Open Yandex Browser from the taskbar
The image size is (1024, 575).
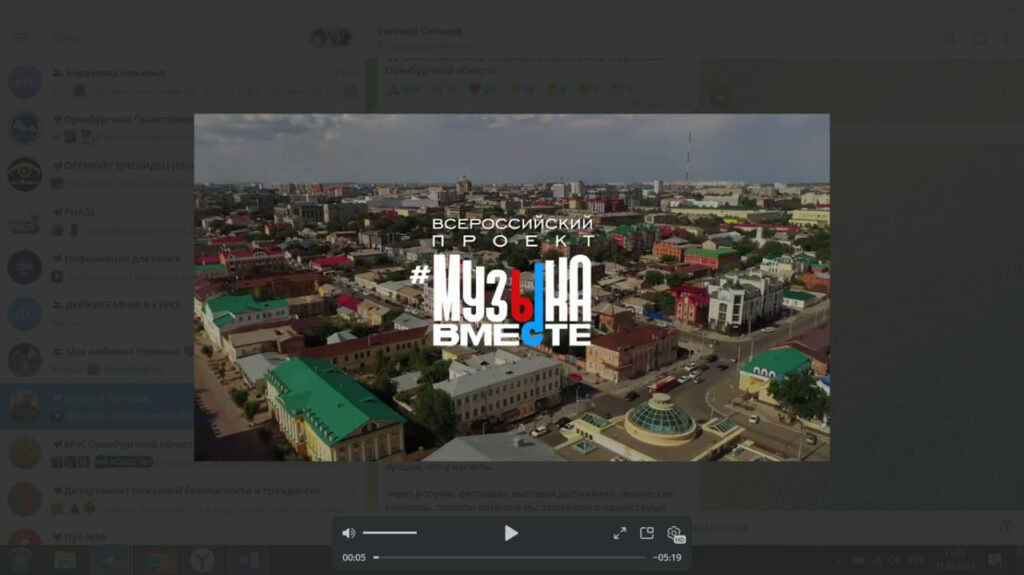click(202, 561)
